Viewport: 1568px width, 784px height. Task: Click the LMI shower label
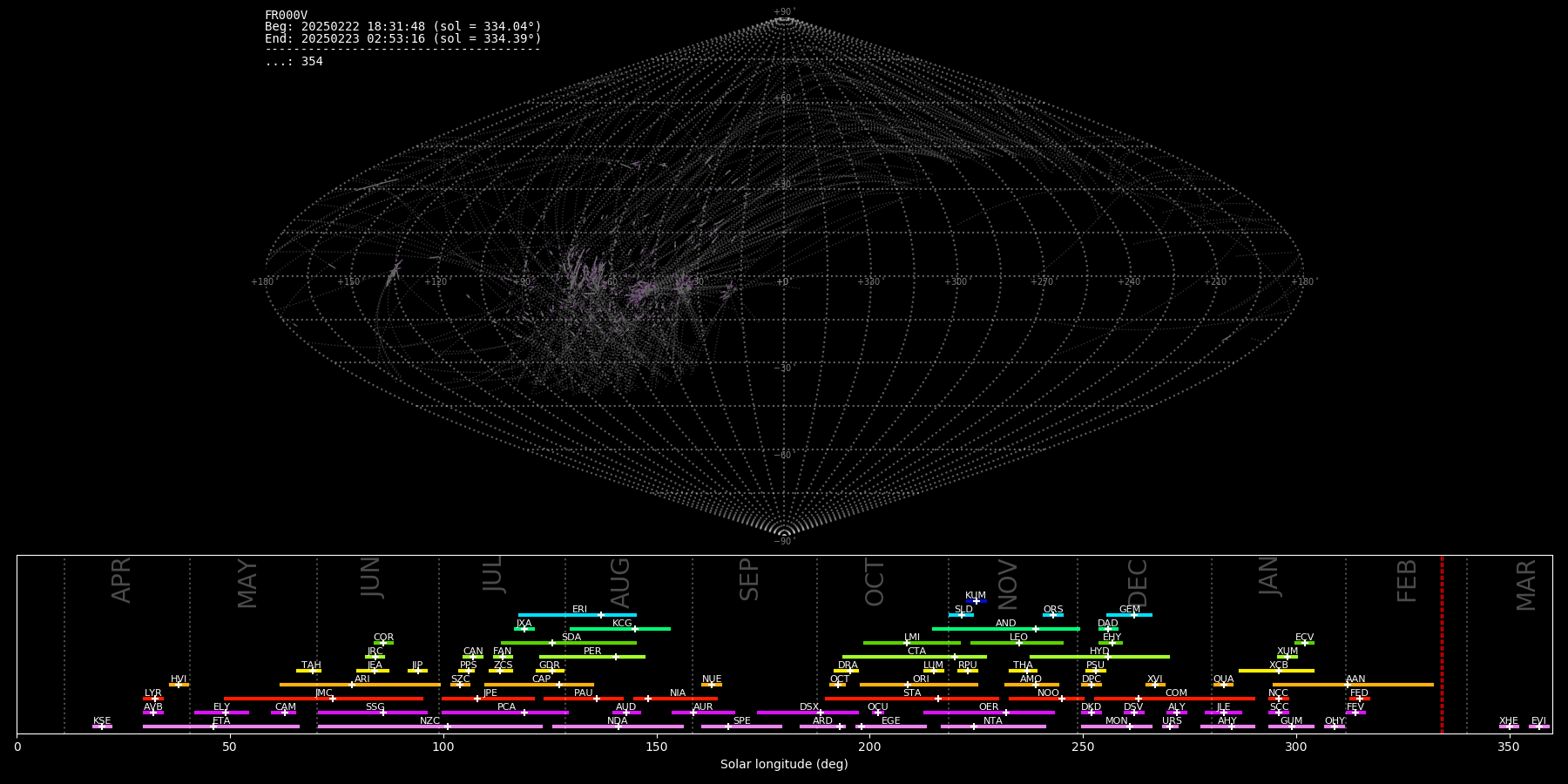tap(912, 638)
